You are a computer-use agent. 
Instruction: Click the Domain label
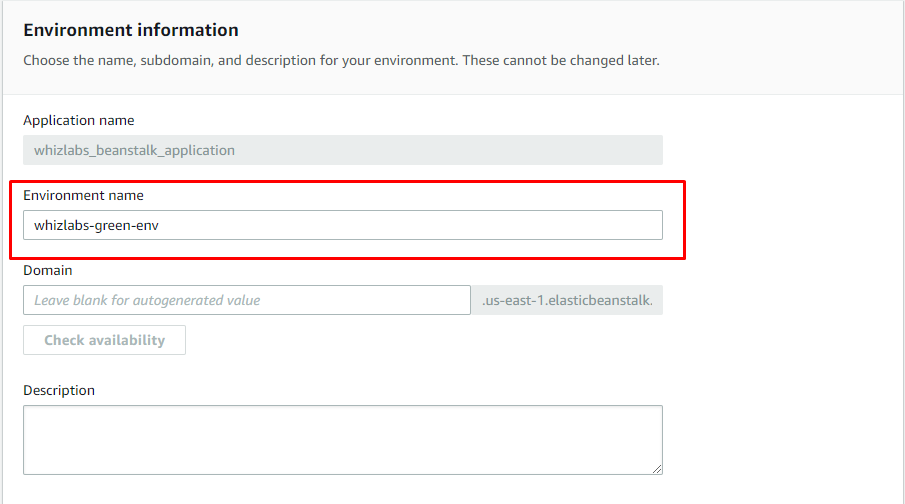point(47,270)
